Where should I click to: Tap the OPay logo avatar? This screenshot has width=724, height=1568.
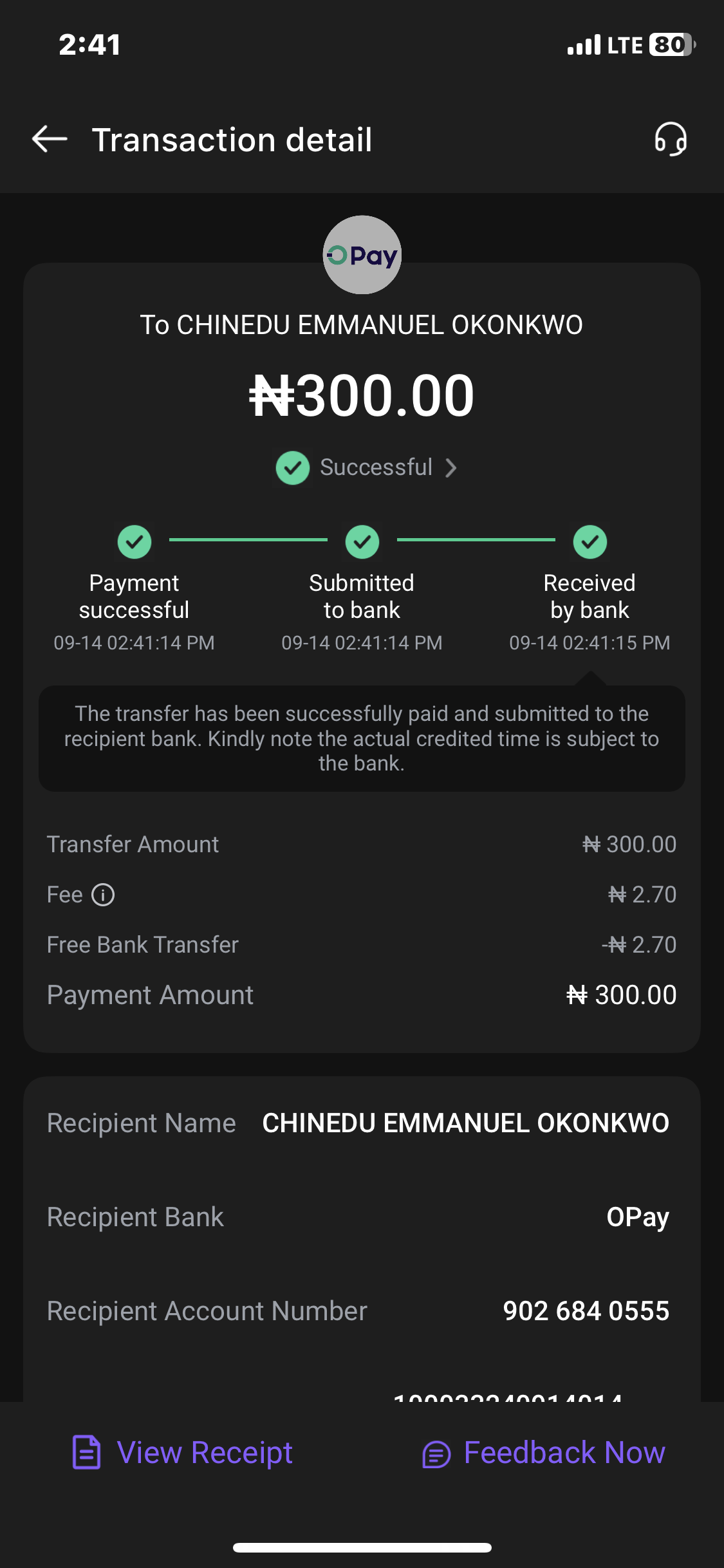pos(362,255)
